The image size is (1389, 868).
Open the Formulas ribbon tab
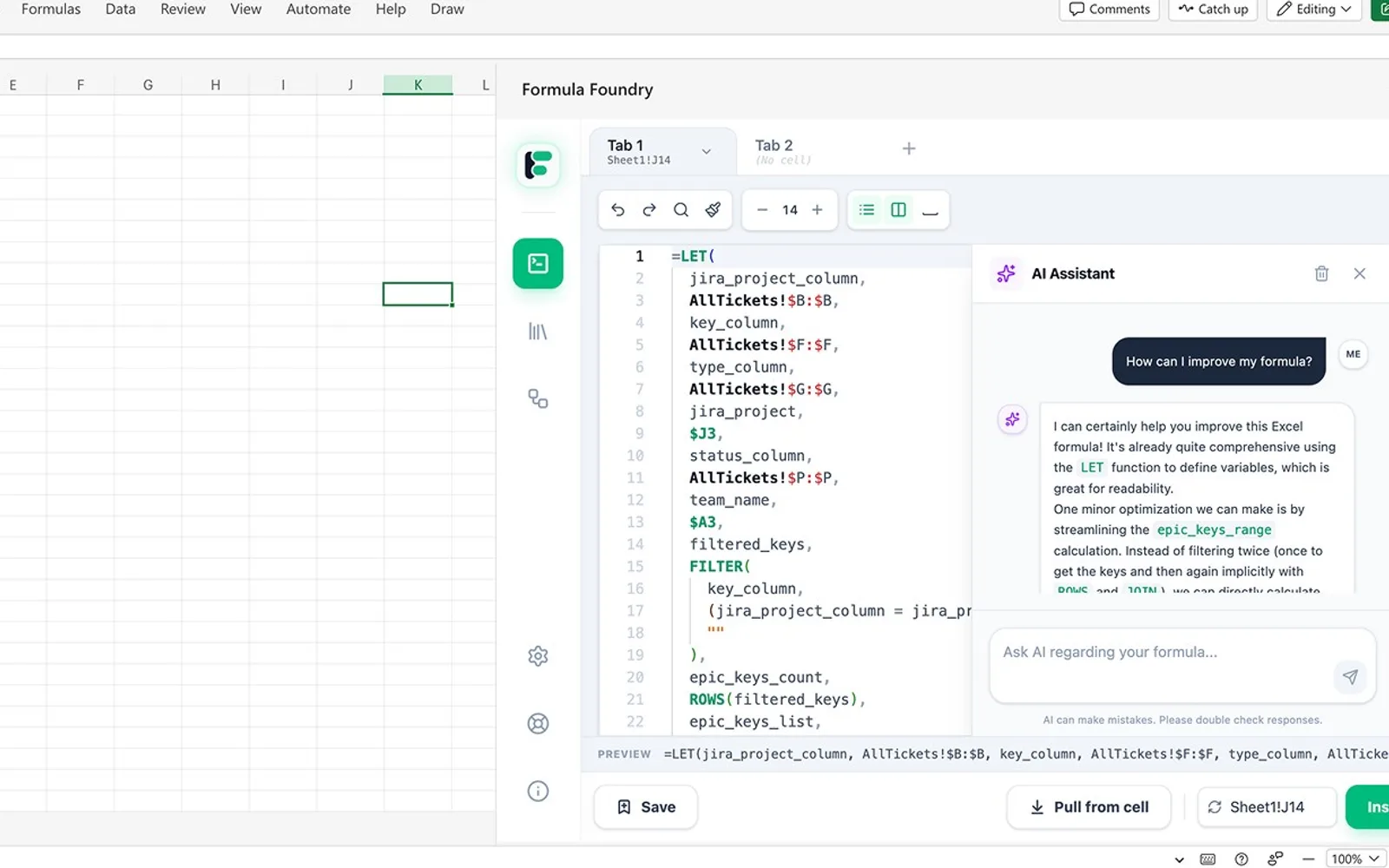51,10
